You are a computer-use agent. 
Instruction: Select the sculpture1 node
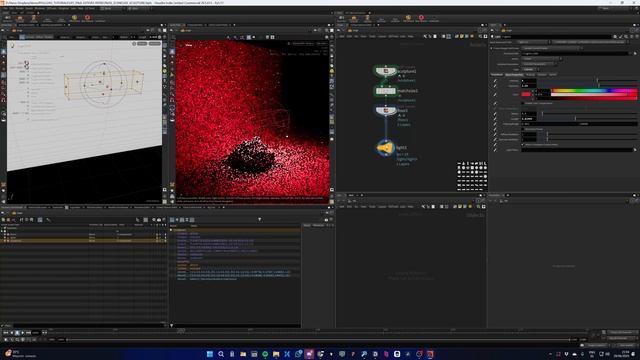pos(385,71)
